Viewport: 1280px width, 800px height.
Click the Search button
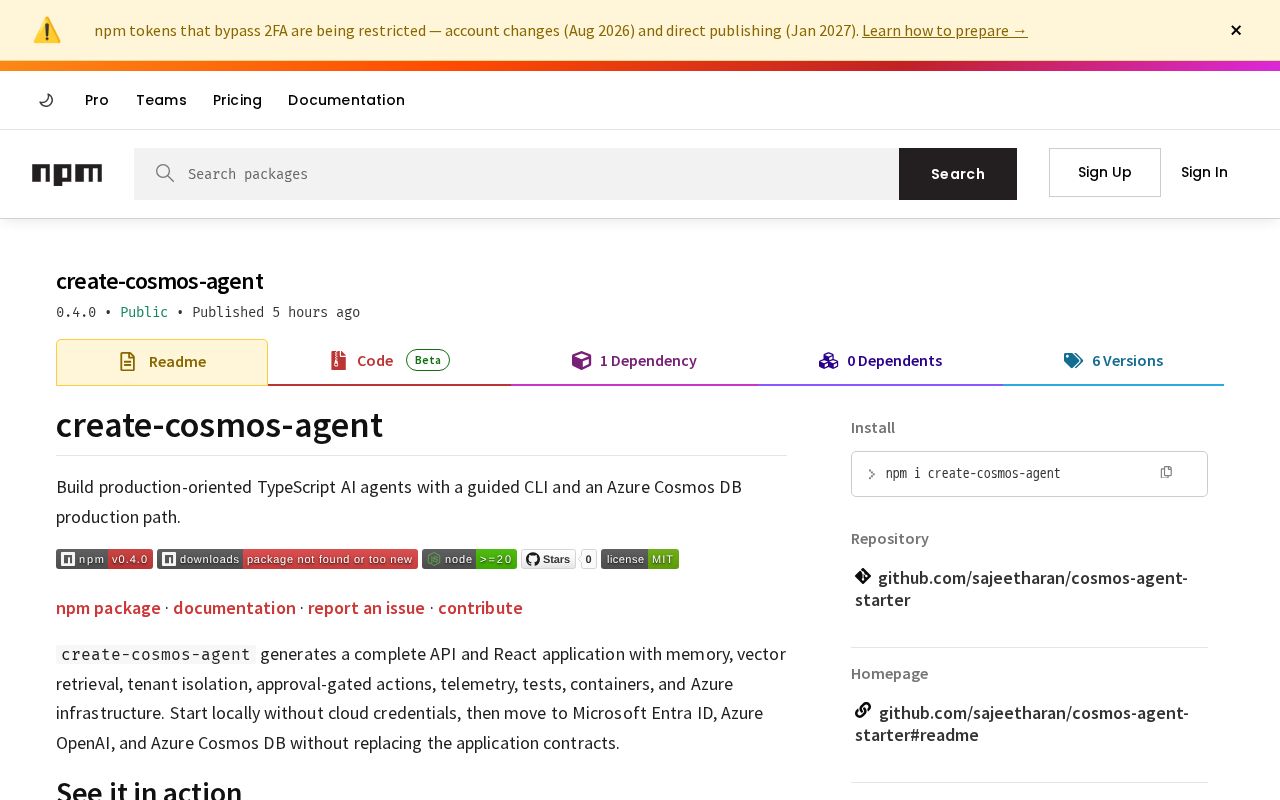[958, 174]
